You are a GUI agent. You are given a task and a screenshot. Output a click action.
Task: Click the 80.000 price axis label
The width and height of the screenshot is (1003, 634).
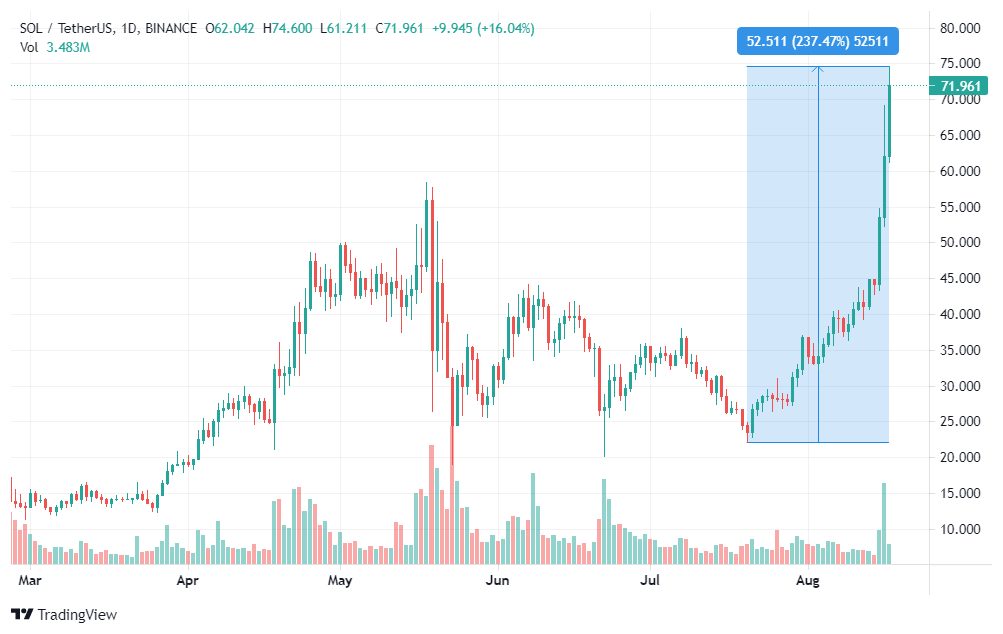tap(960, 28)
